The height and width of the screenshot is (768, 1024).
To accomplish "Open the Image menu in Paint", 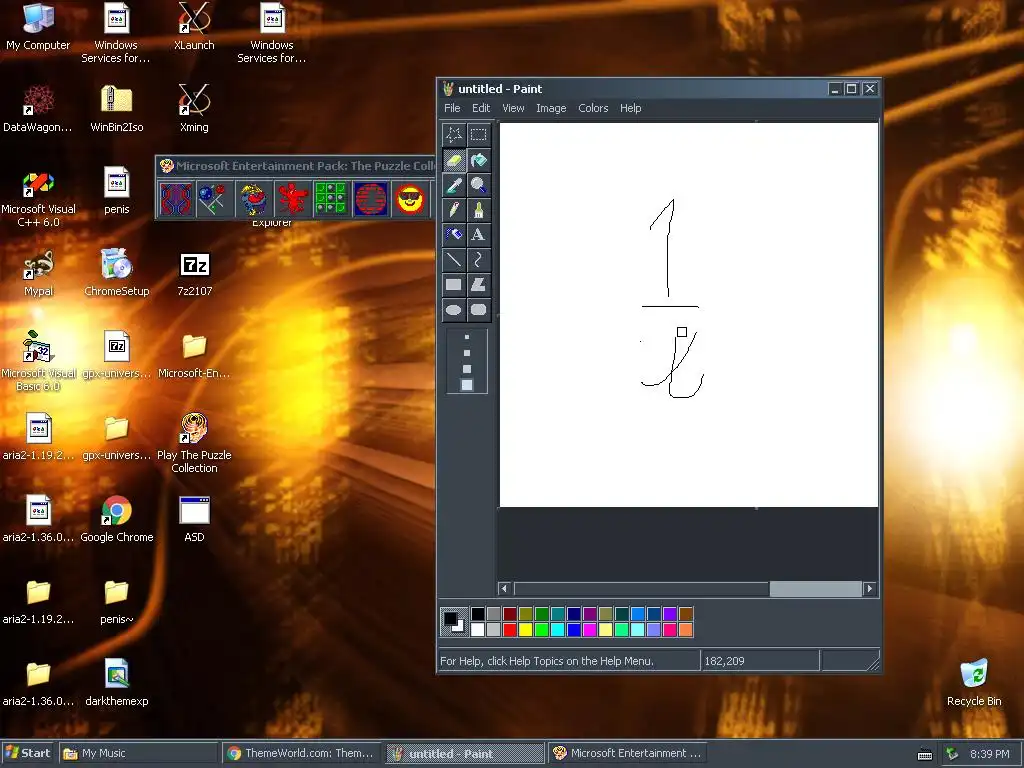I will (x=551, y=108).
